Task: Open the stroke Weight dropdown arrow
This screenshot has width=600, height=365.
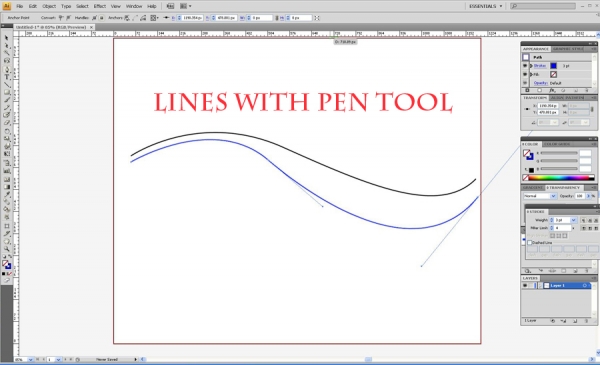Action: (573, 220)
